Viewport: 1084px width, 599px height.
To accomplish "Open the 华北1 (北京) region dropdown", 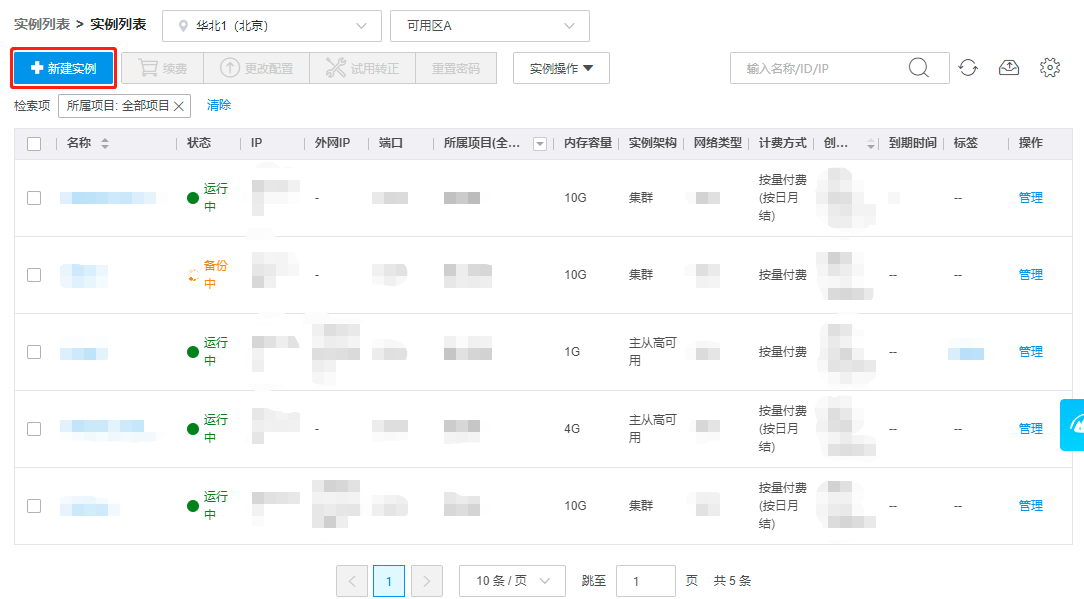I will (x=272, y=26).
